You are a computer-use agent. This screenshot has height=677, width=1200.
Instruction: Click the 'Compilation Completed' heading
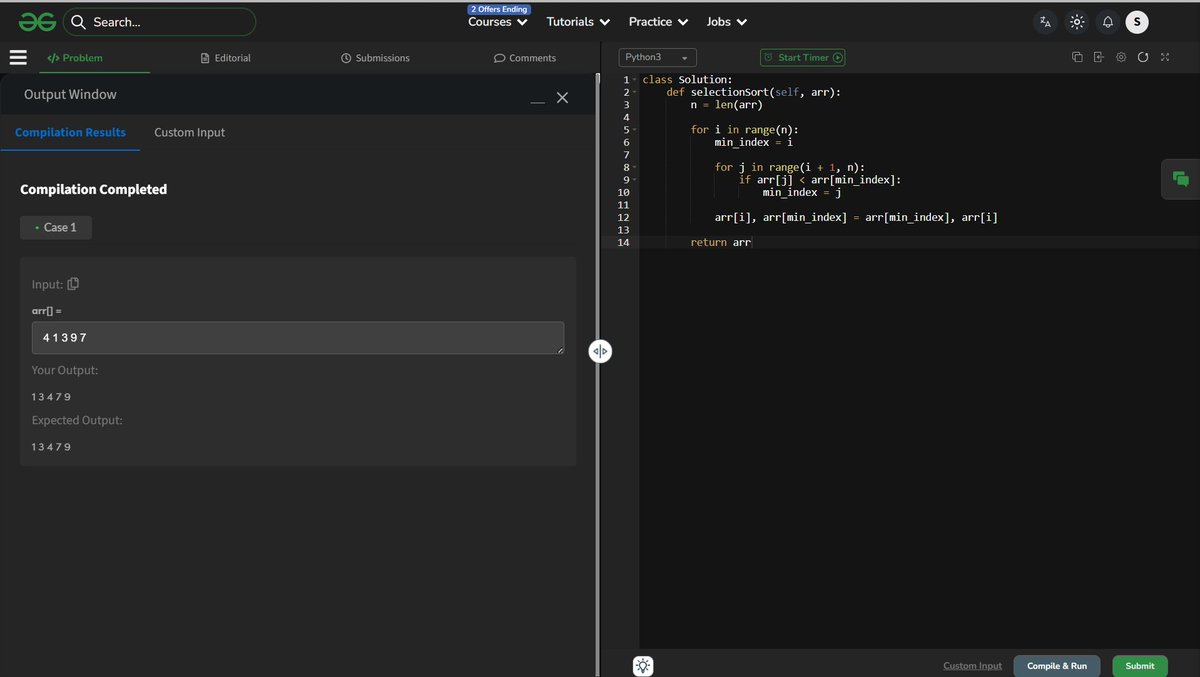pos(94,189)
